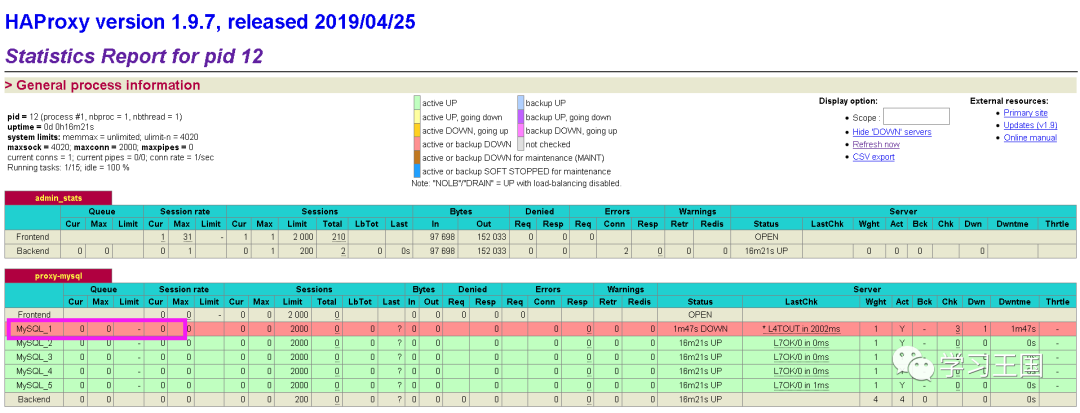Click the Refresh now link
This screenshot has height=413, width=1080.
[x=876, y=145]
